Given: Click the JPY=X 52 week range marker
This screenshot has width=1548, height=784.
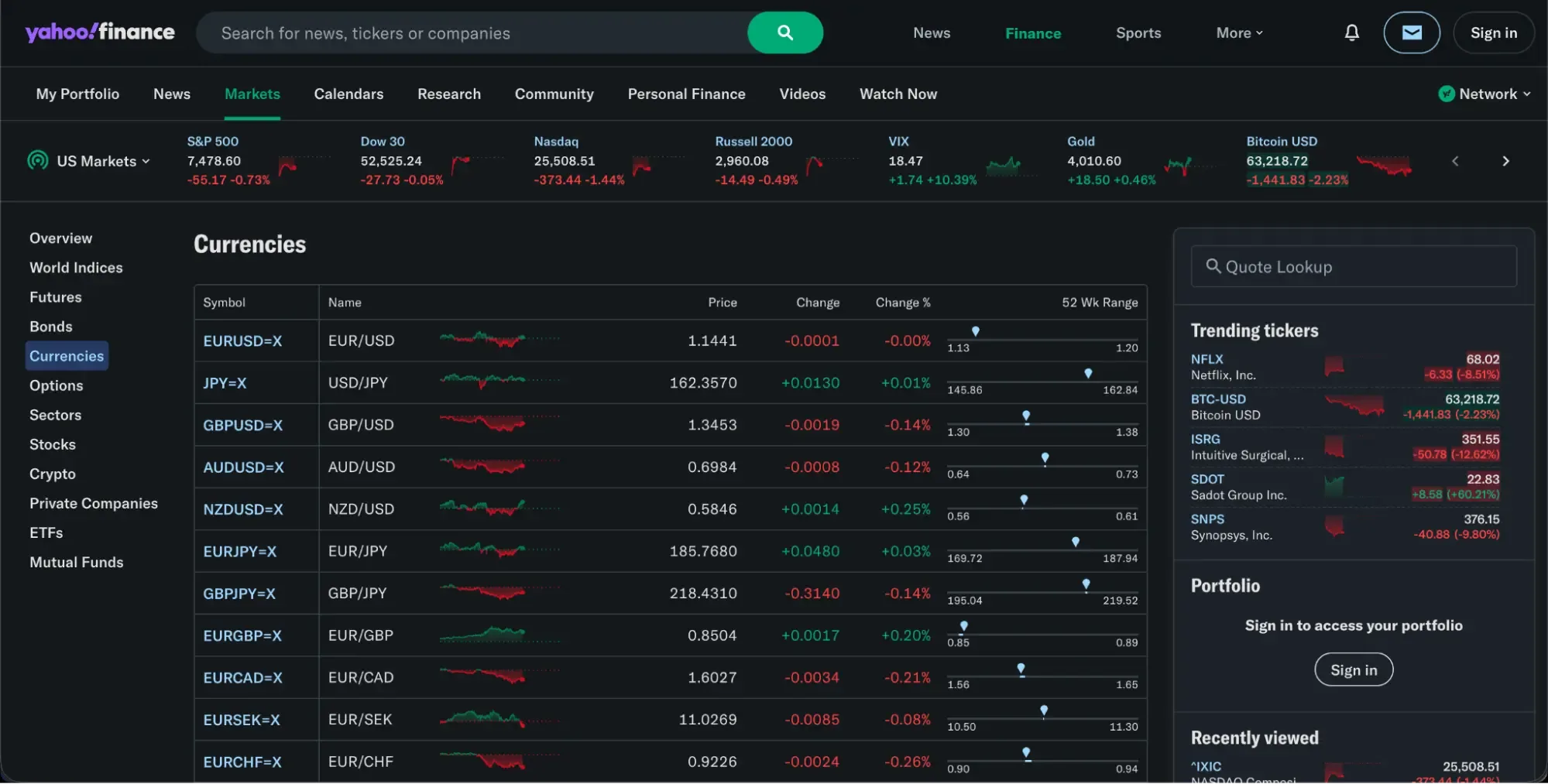Looking at the screenshot, I should click(1088, 374).
